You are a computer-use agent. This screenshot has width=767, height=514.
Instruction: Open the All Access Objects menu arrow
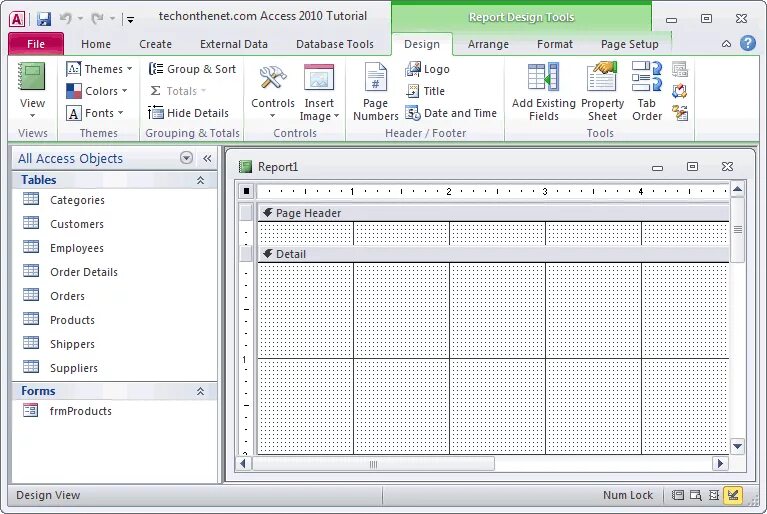click(186, 158)
